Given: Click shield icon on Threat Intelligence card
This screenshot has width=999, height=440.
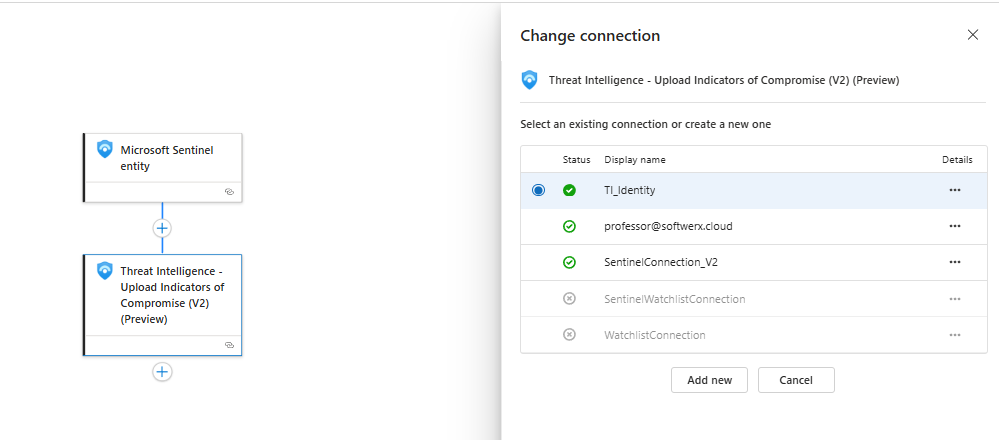Looking at the screenshot, I should tap(104, 271).
